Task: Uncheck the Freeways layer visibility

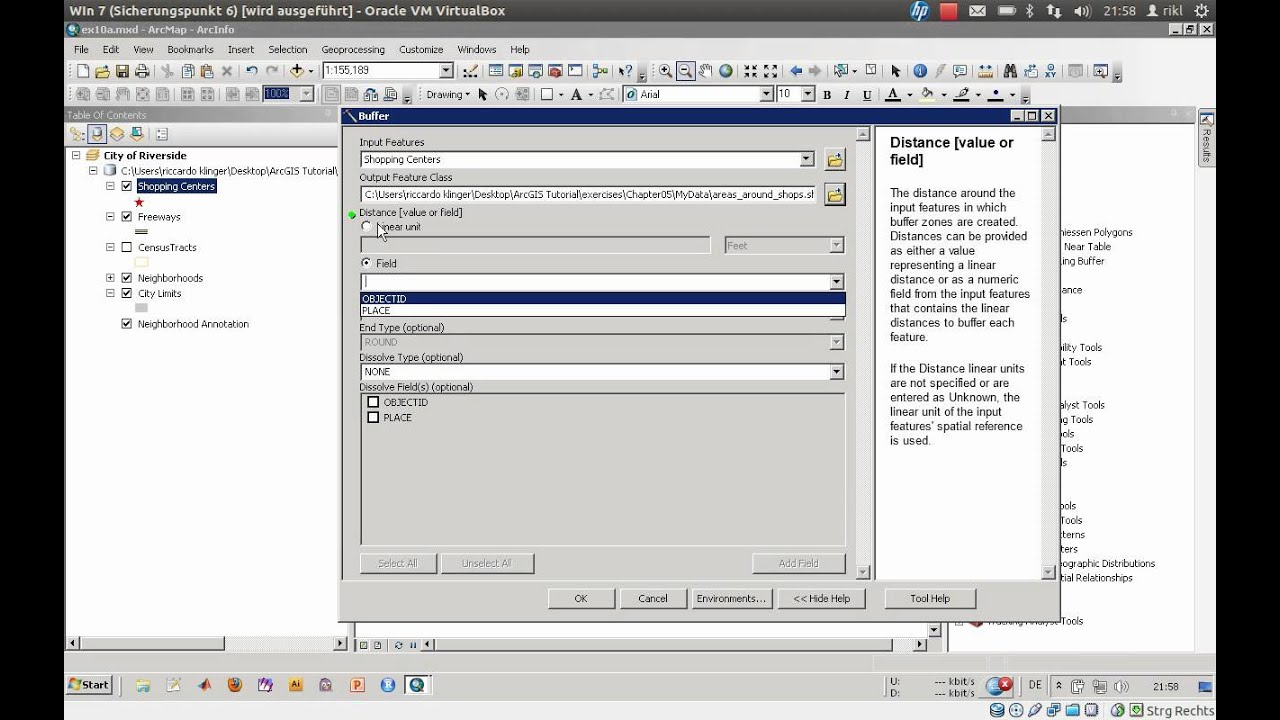Action: pyautogui.click(x=127, y=217)
